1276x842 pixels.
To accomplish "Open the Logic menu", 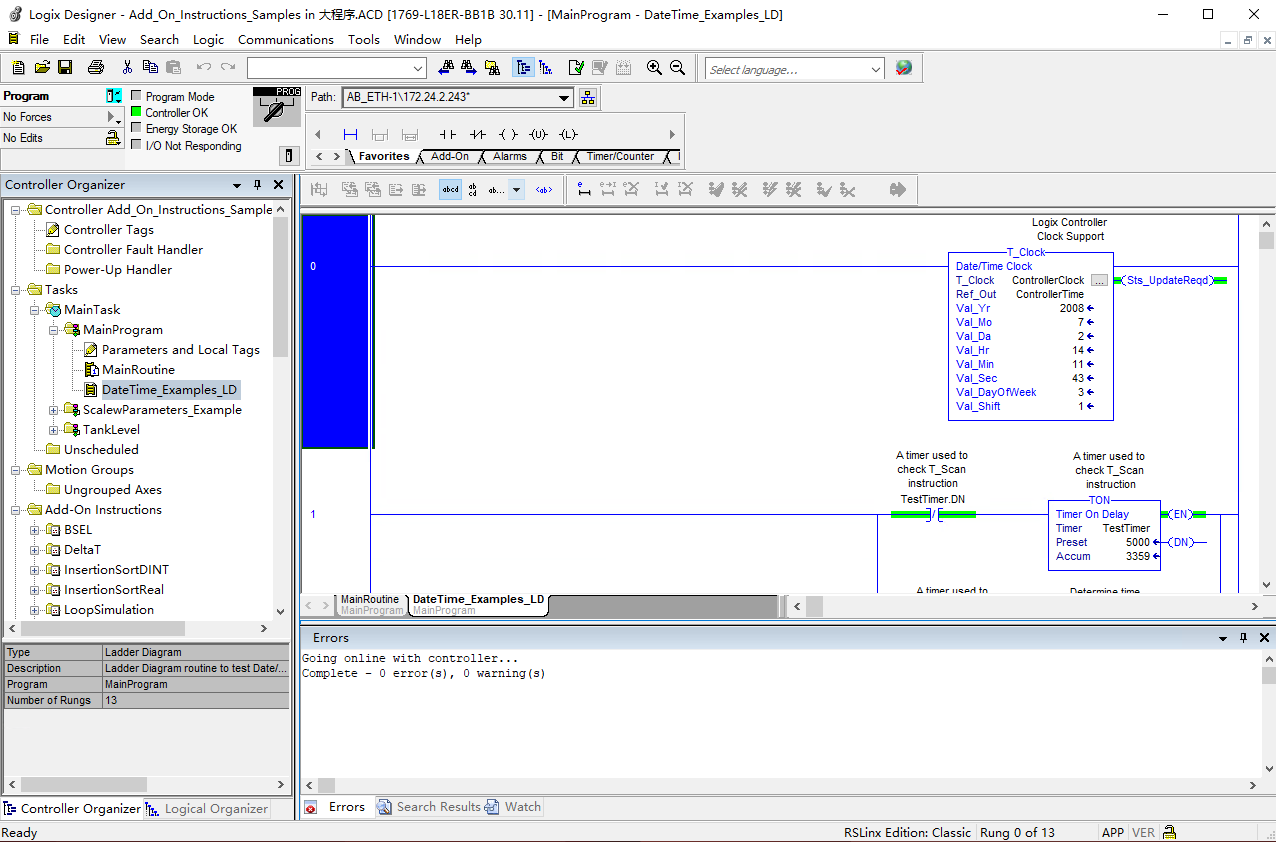I will pyautogui.click(x=208, y=40).
